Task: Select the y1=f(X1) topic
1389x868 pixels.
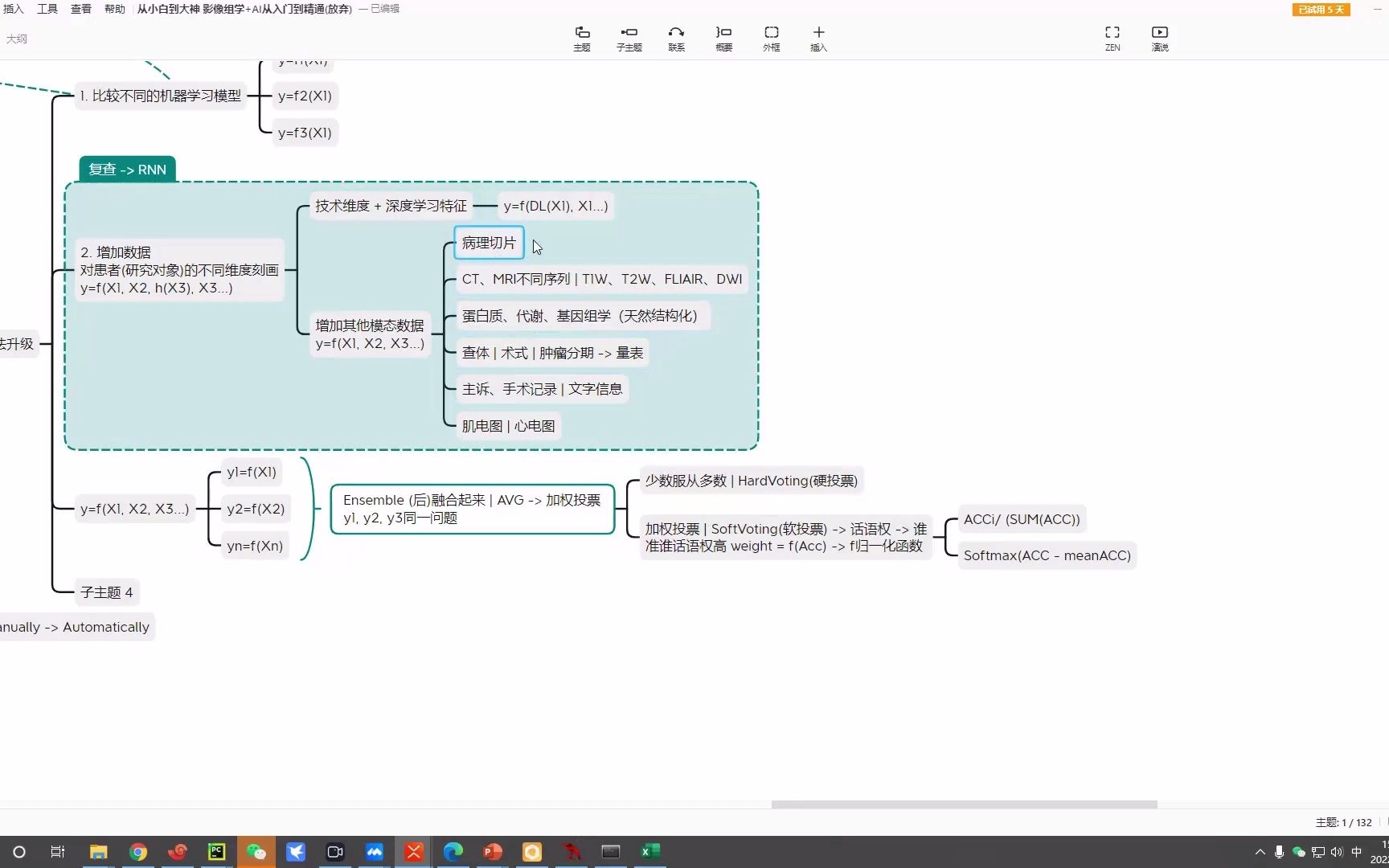Action: [x=252, y=472]
